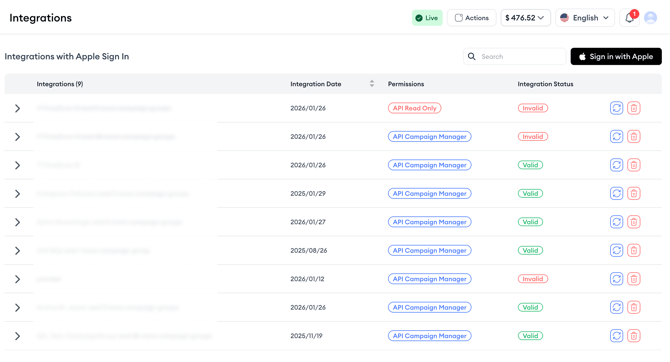
Task: Expand the 2026/01/12 integration row
Action: 18,279
